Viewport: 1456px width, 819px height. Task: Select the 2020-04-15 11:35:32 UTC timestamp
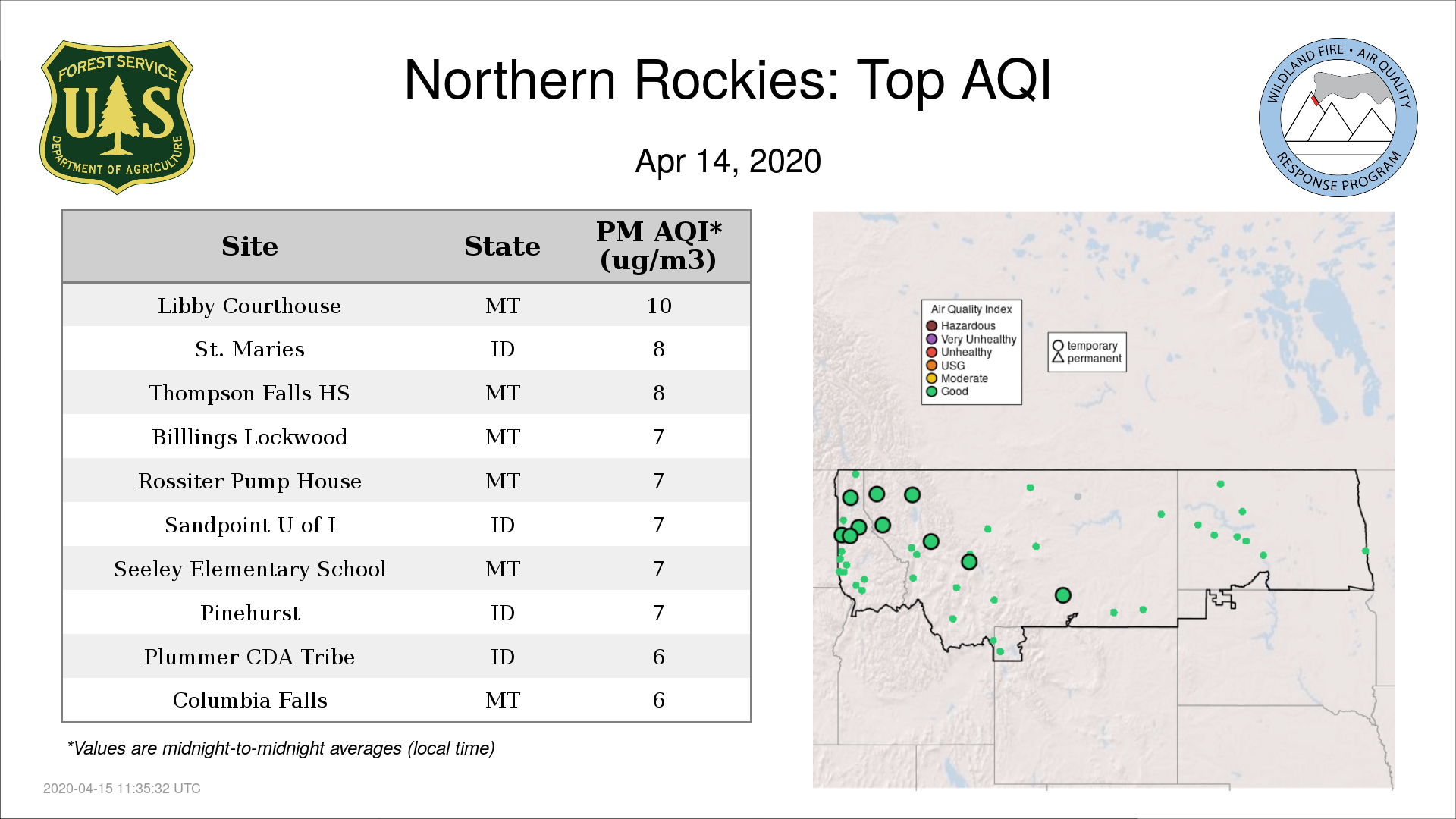122,789
